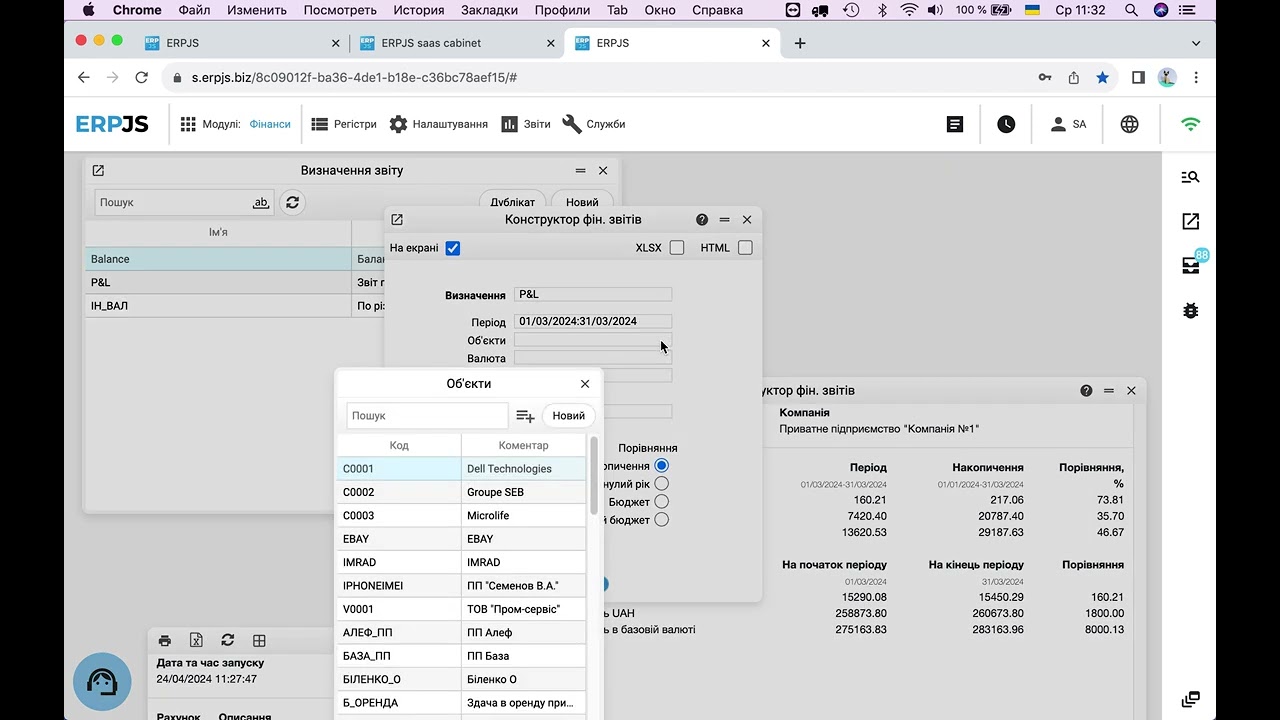This screenshot has width=1280, height=720.
Task: Open the Chrome three-dot menu
Action: click(1196, 77)
